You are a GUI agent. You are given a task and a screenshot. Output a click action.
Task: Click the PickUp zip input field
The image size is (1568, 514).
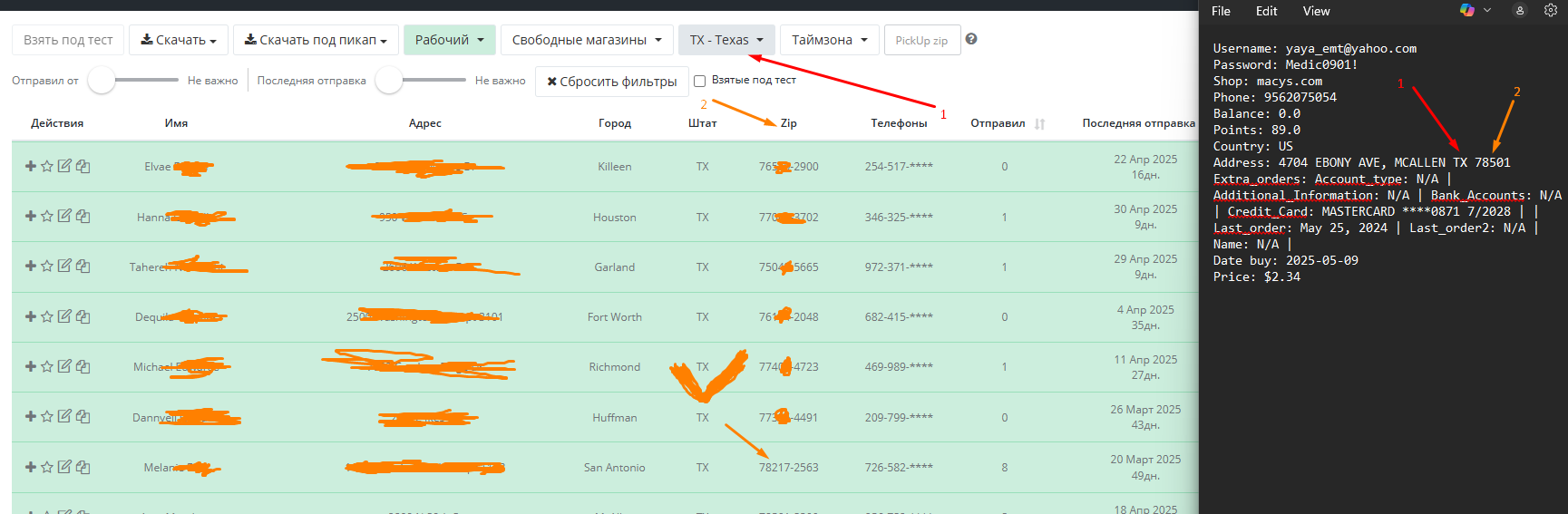[921, 40]
